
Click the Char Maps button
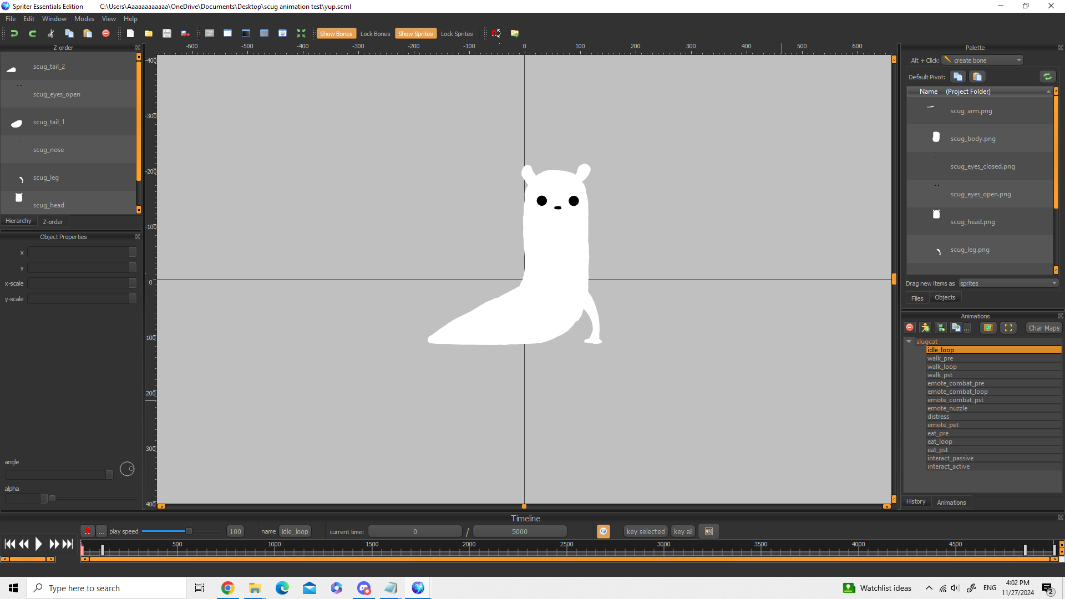click(1042, 327)
